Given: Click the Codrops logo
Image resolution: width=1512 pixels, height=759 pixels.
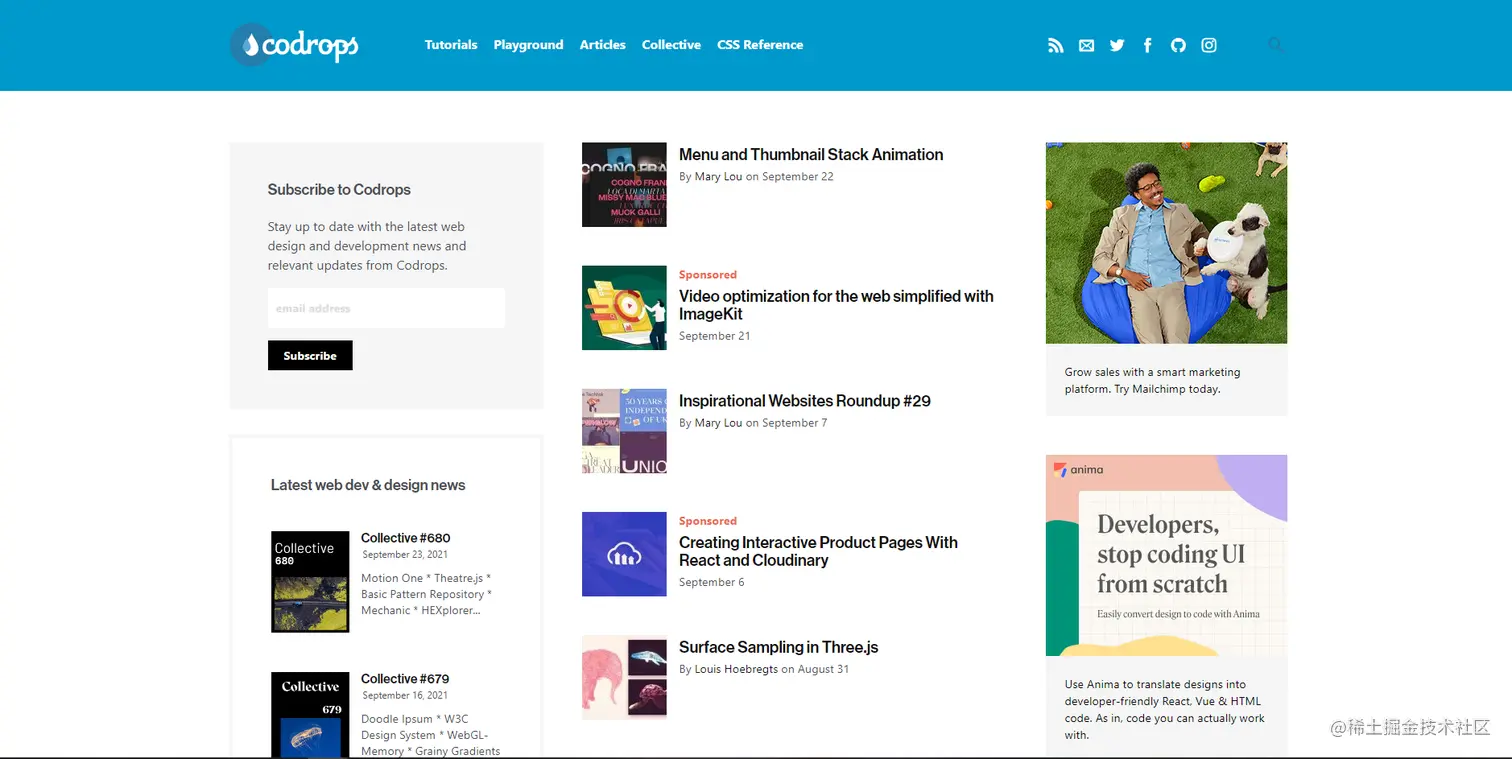Looking at the screenshot, I should (x=294, y=45).
